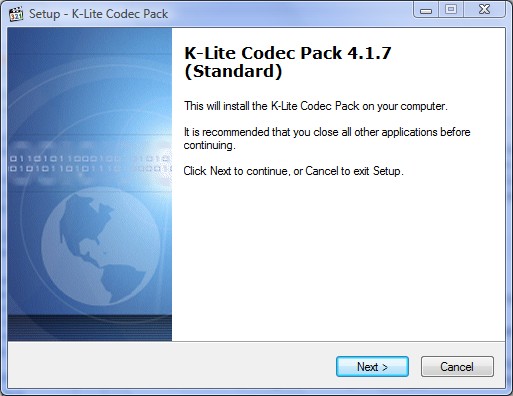Select the 'K-Lite Codec Pack 4.1.7' heading
The image size is (513, 396).
click(x=288, y=53)
